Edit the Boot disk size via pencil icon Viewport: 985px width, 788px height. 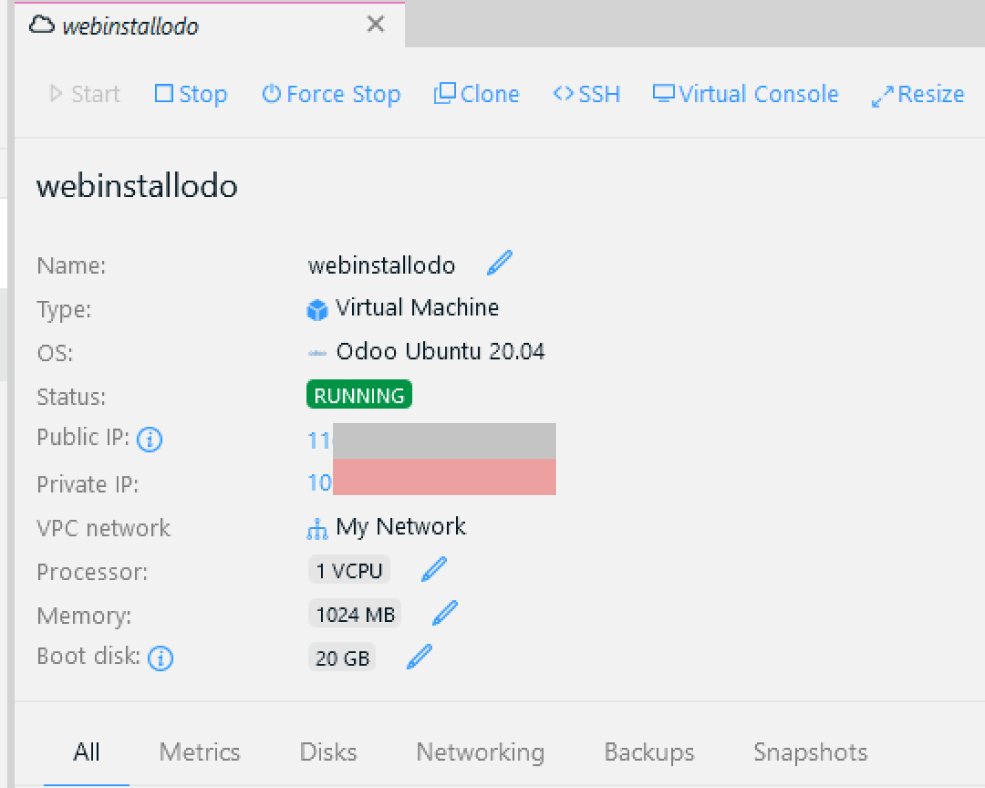(x=418, y=656)
